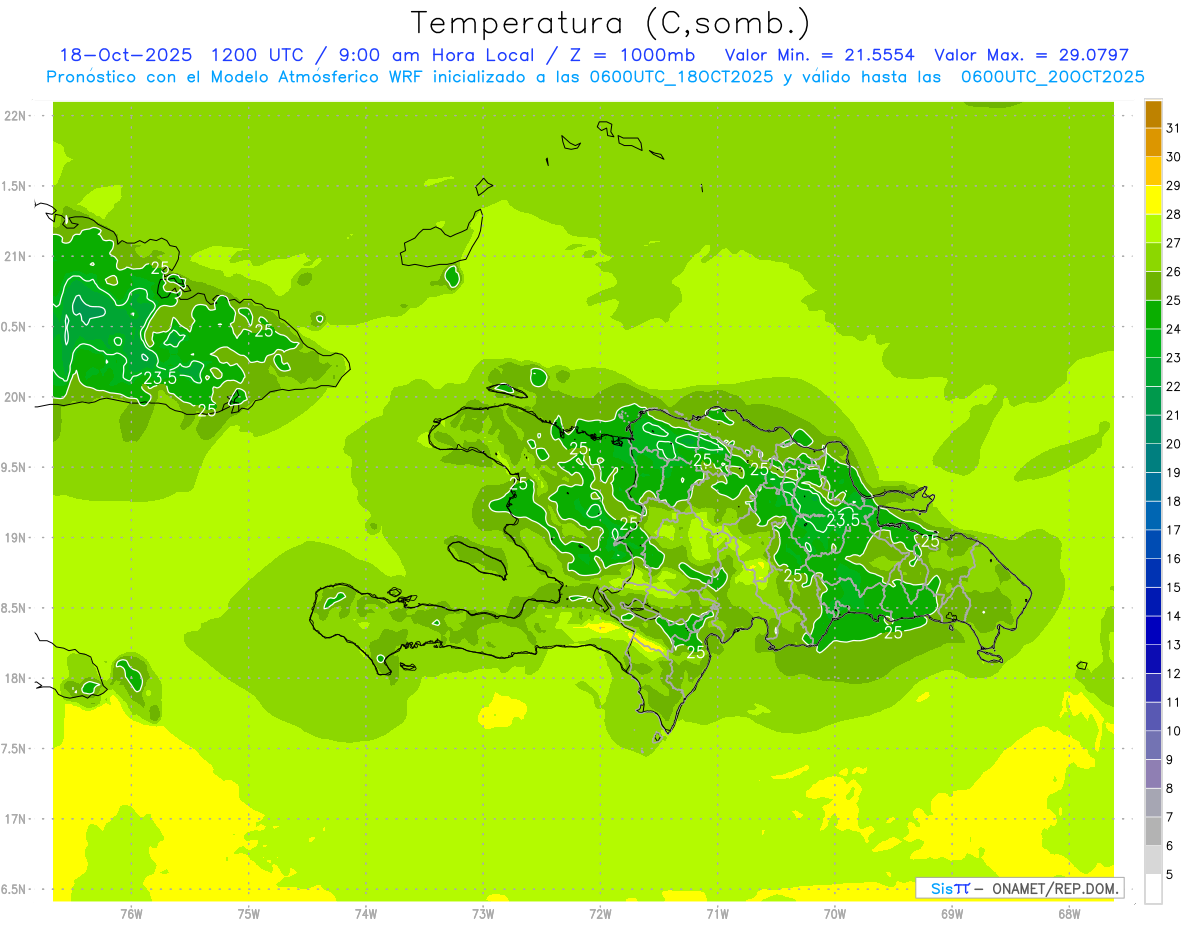Click the 24 label on the color scale
1200x927 pixels.
[1173, 329]
